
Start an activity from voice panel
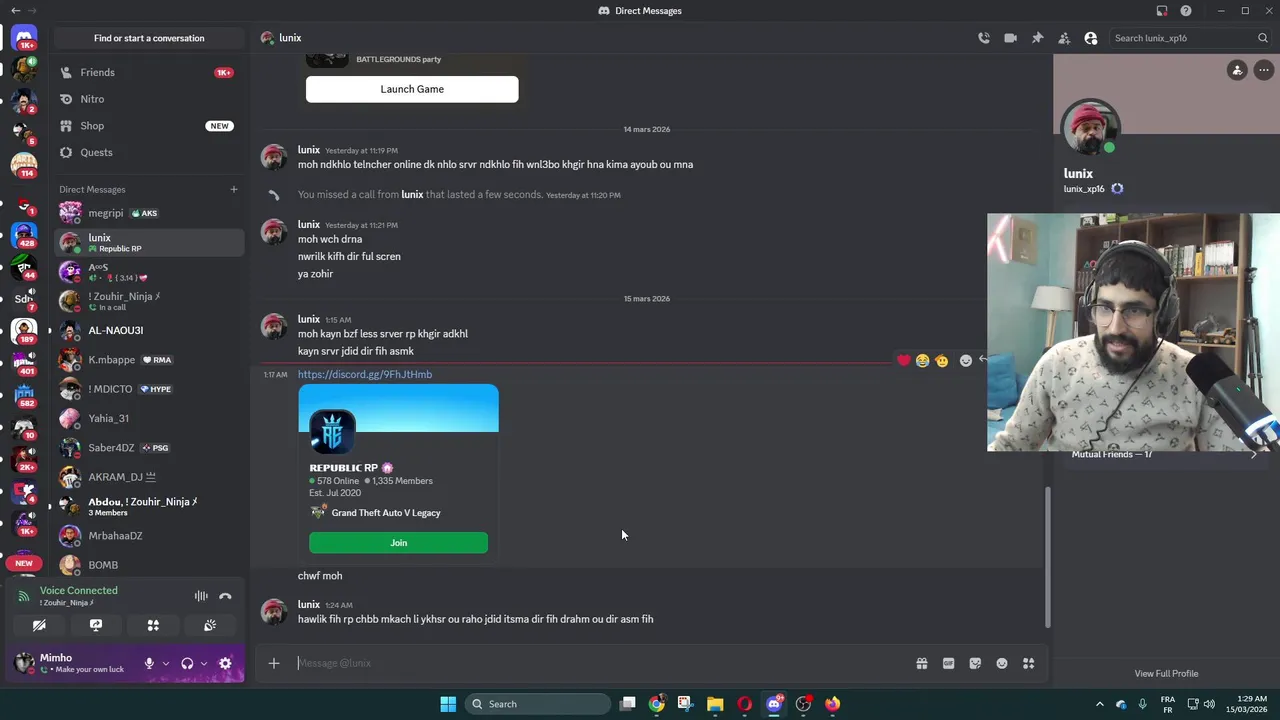(x=153, y=625)
